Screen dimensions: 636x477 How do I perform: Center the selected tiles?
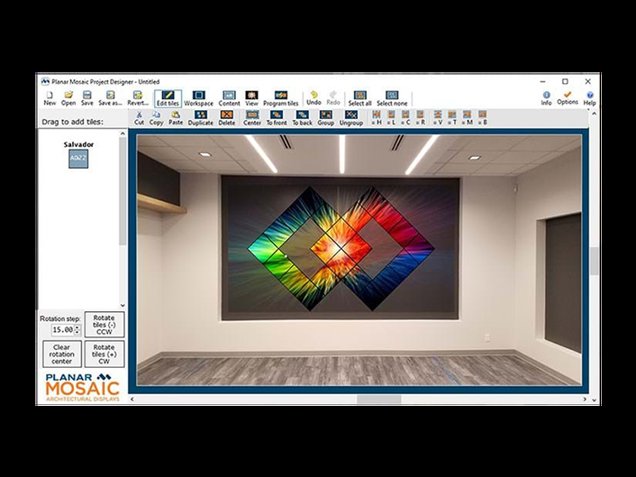point(252,118)
